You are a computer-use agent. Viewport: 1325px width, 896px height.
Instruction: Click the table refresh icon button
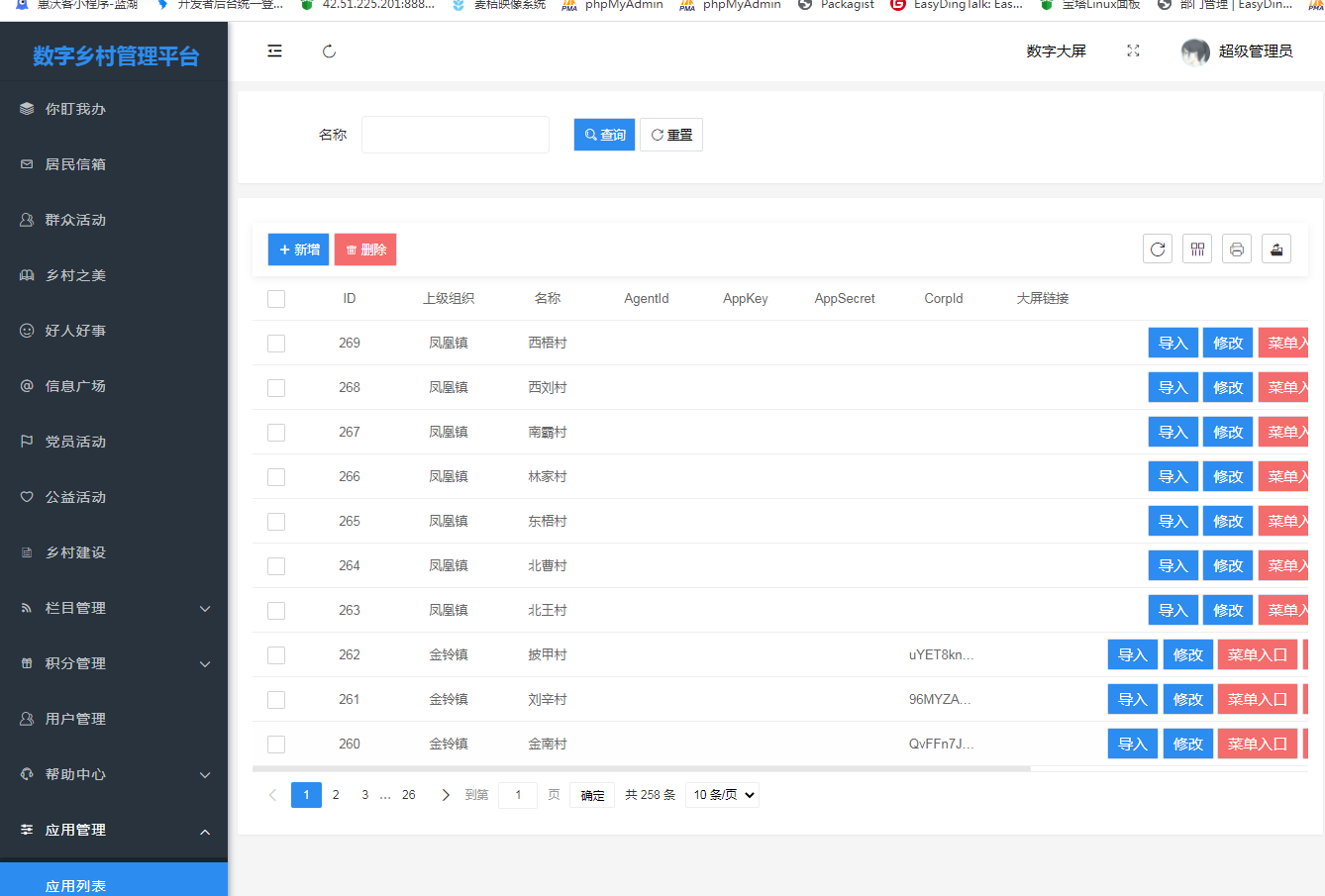pyautogui.click(x=1158, y=249)
